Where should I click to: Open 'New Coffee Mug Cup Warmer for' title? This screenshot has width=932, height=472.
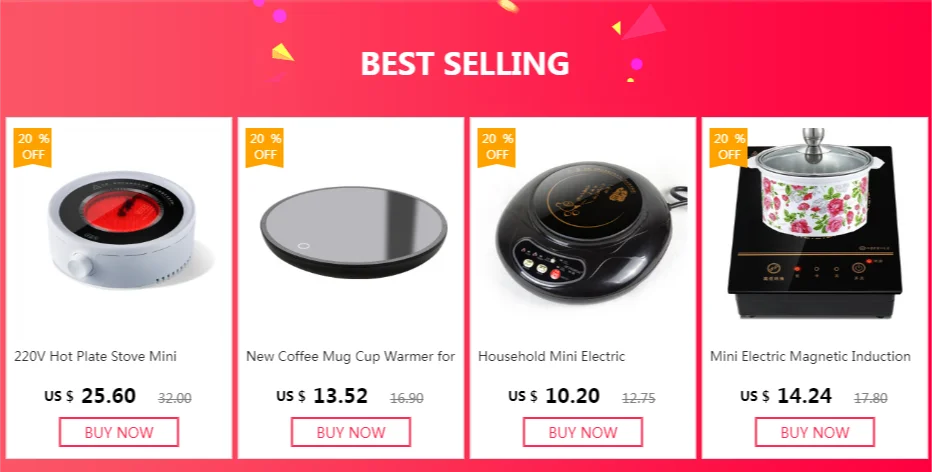click(351, 357)
